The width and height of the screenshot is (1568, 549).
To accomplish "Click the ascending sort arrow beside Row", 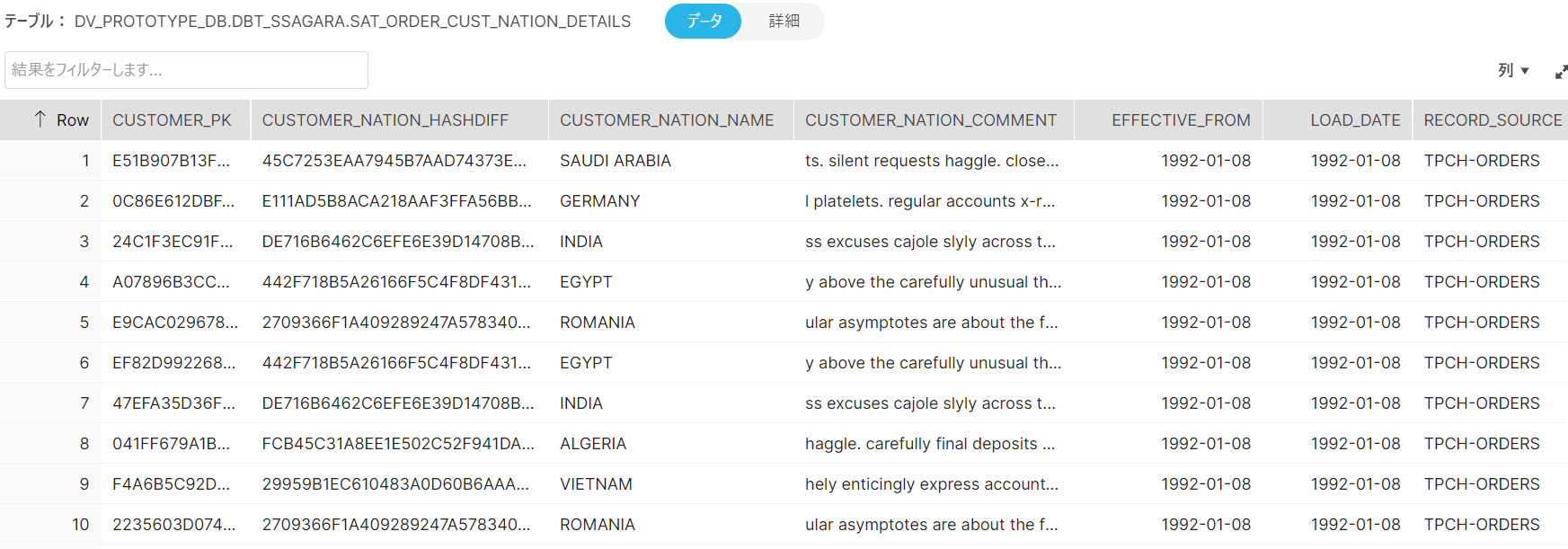I will 40,120.
